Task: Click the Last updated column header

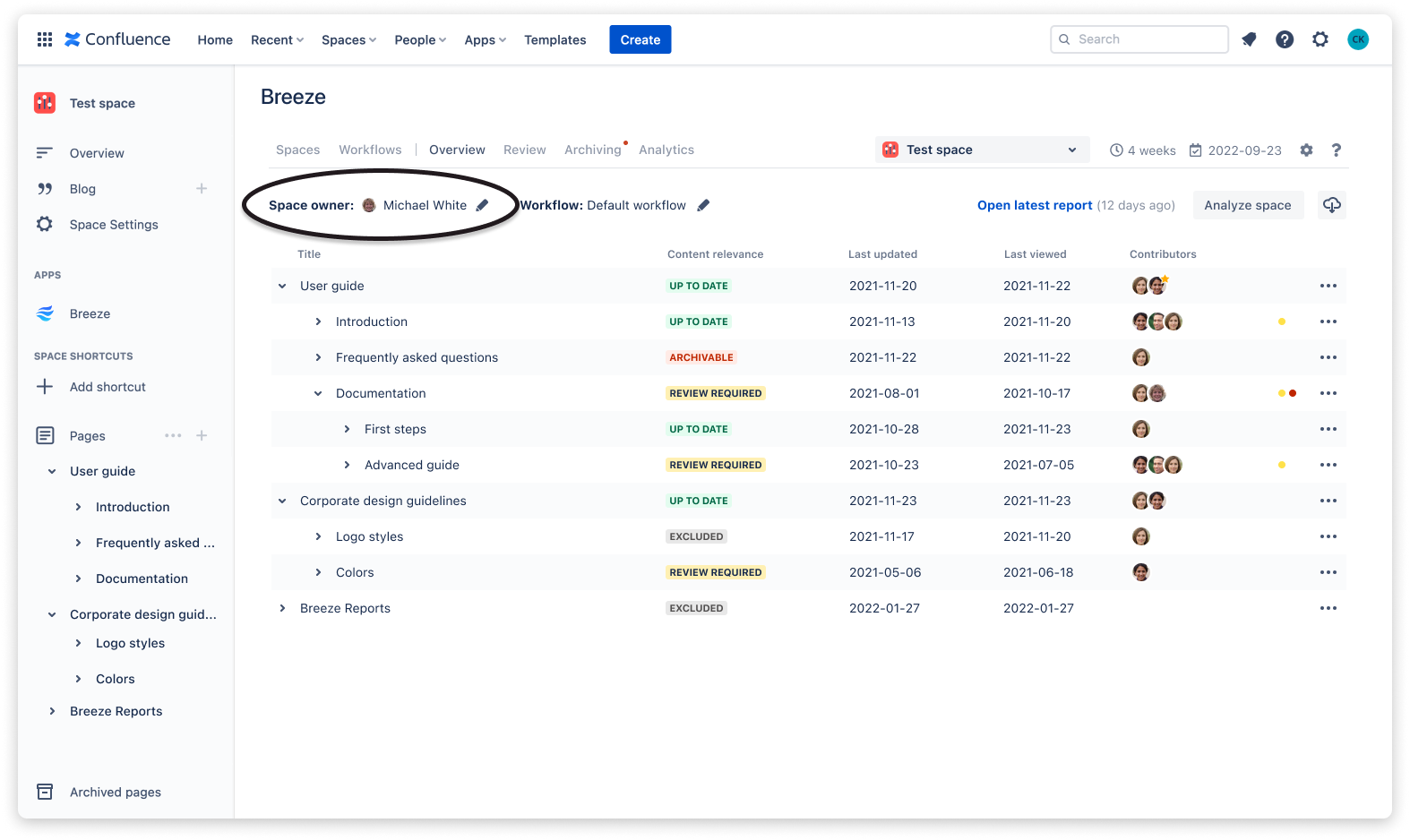Action: [x=883, y=254]
